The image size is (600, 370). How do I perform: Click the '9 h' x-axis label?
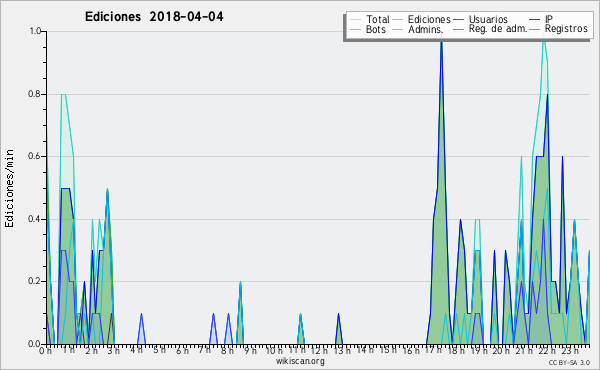250,350
